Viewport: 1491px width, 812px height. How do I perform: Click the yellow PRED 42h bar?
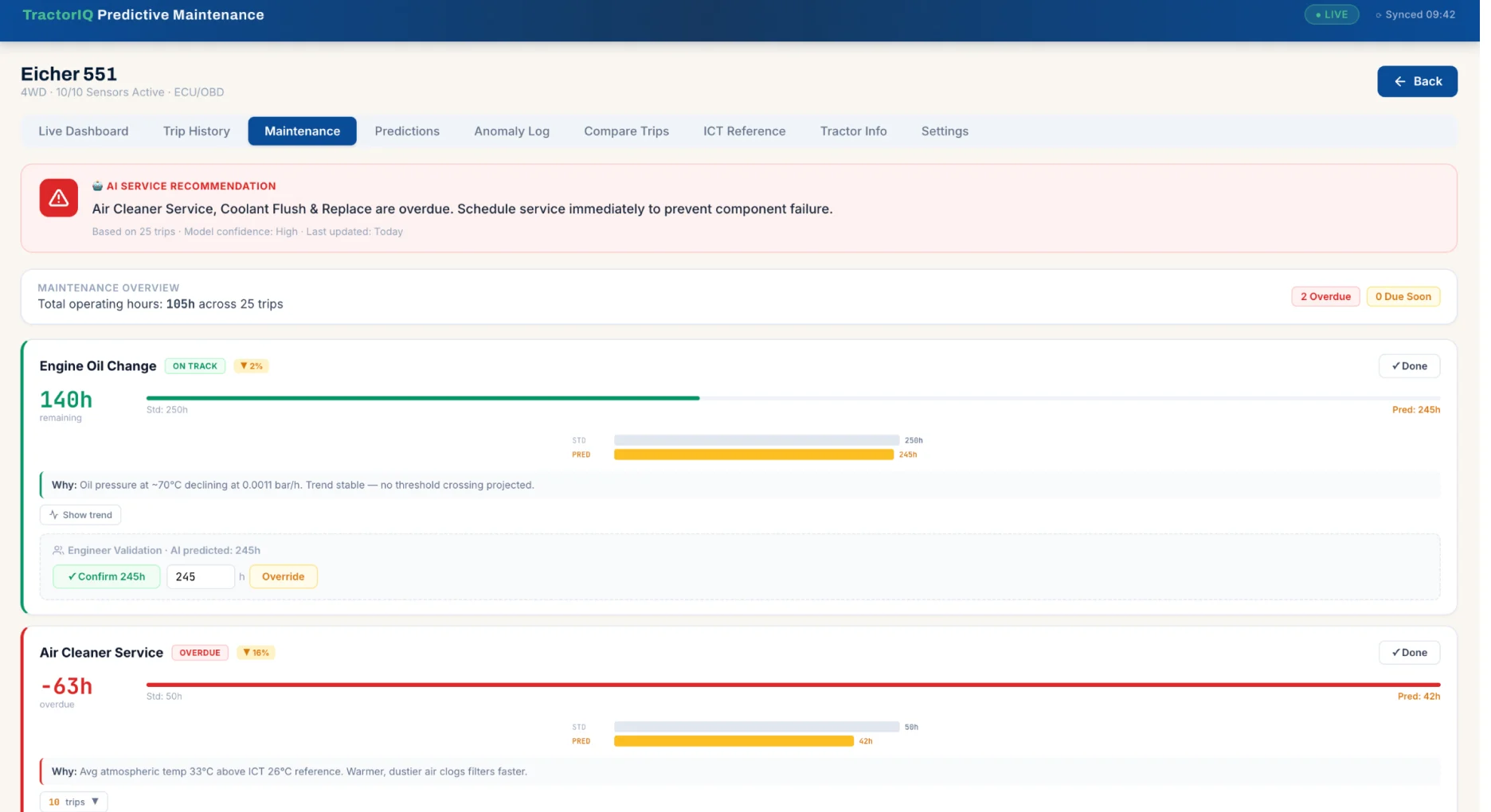point(734,741)
